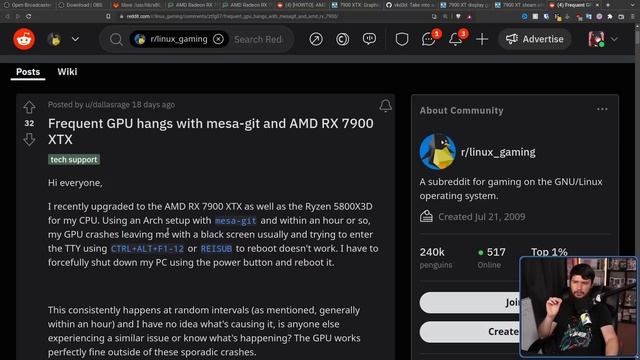Screen dimensions: 640x360
Task: Open the community switcher dropdown arrow
Action: (x=75, y=39)
